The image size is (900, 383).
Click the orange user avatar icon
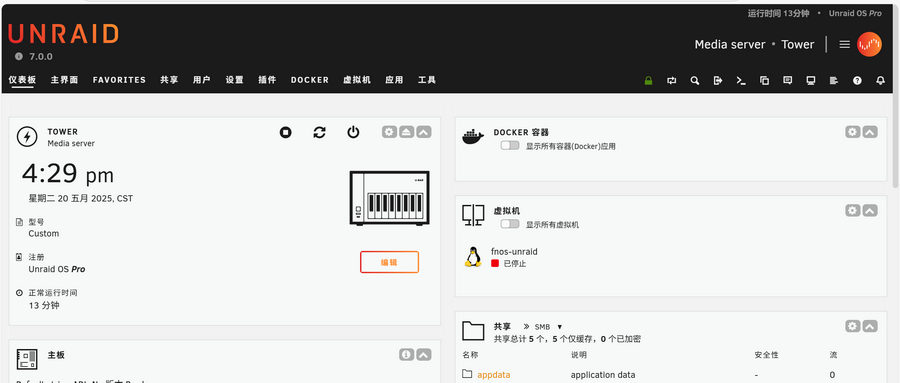pos(869,44)
